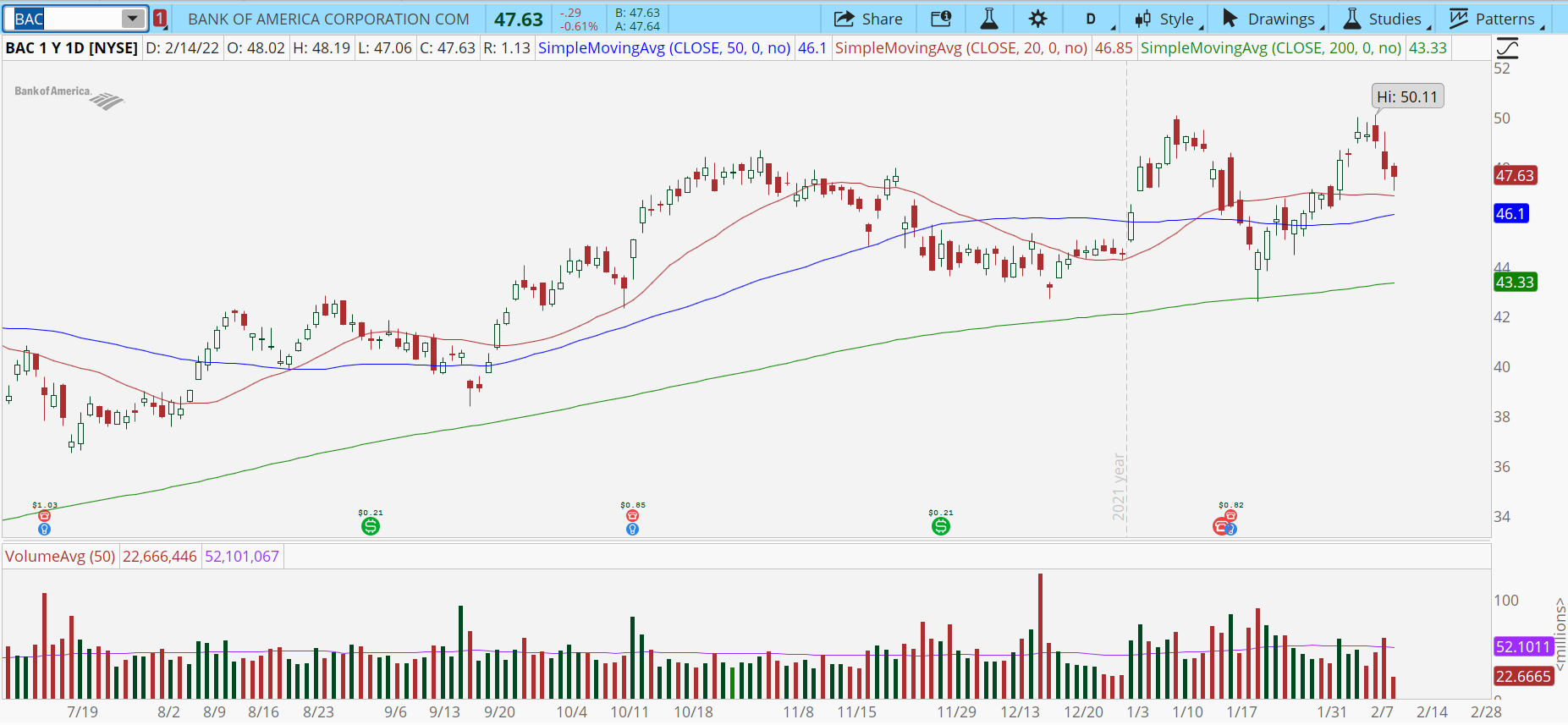Click the Share button
The height and width of the screenshot is (725, 1568).
click(x=868, y=19)
